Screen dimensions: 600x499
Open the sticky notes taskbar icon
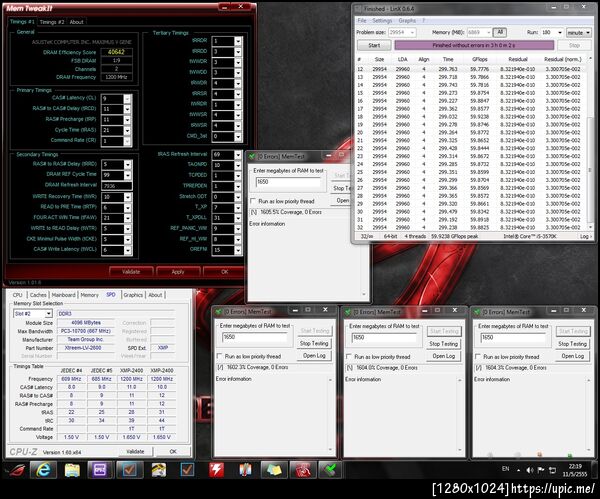274,470
